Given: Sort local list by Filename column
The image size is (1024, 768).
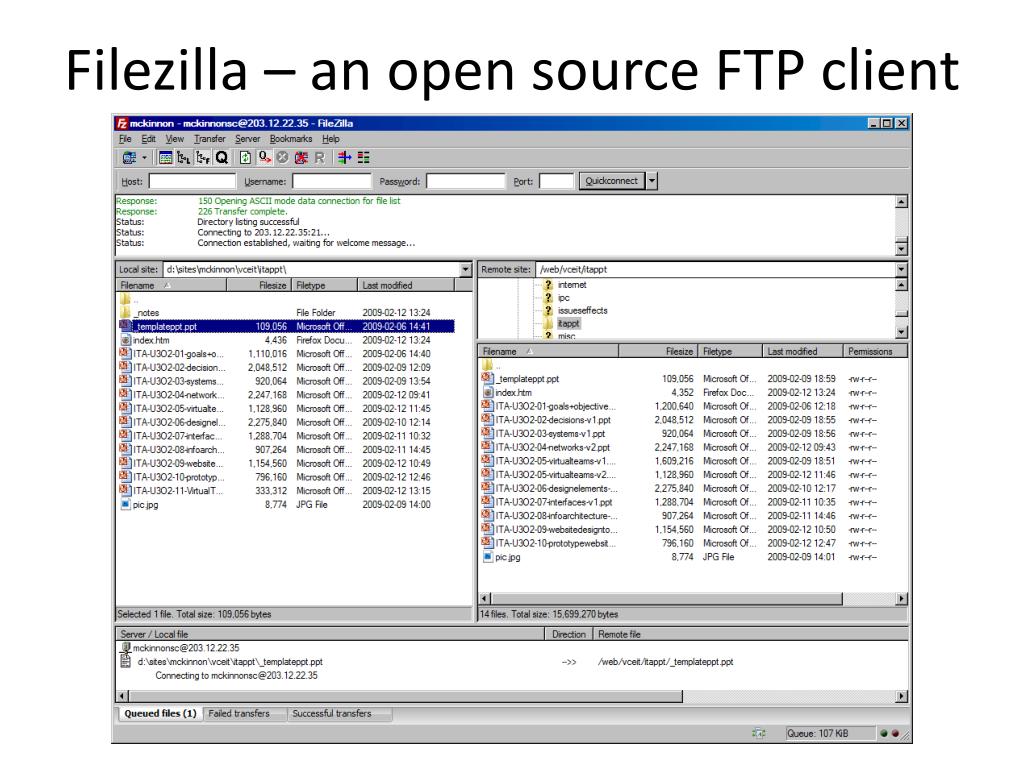Looking at the screenshot, I should tap(171, 285).
